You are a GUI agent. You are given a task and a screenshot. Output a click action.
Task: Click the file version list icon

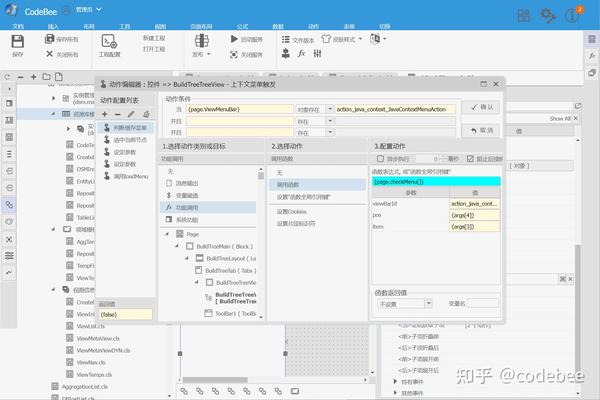(285, 39)
